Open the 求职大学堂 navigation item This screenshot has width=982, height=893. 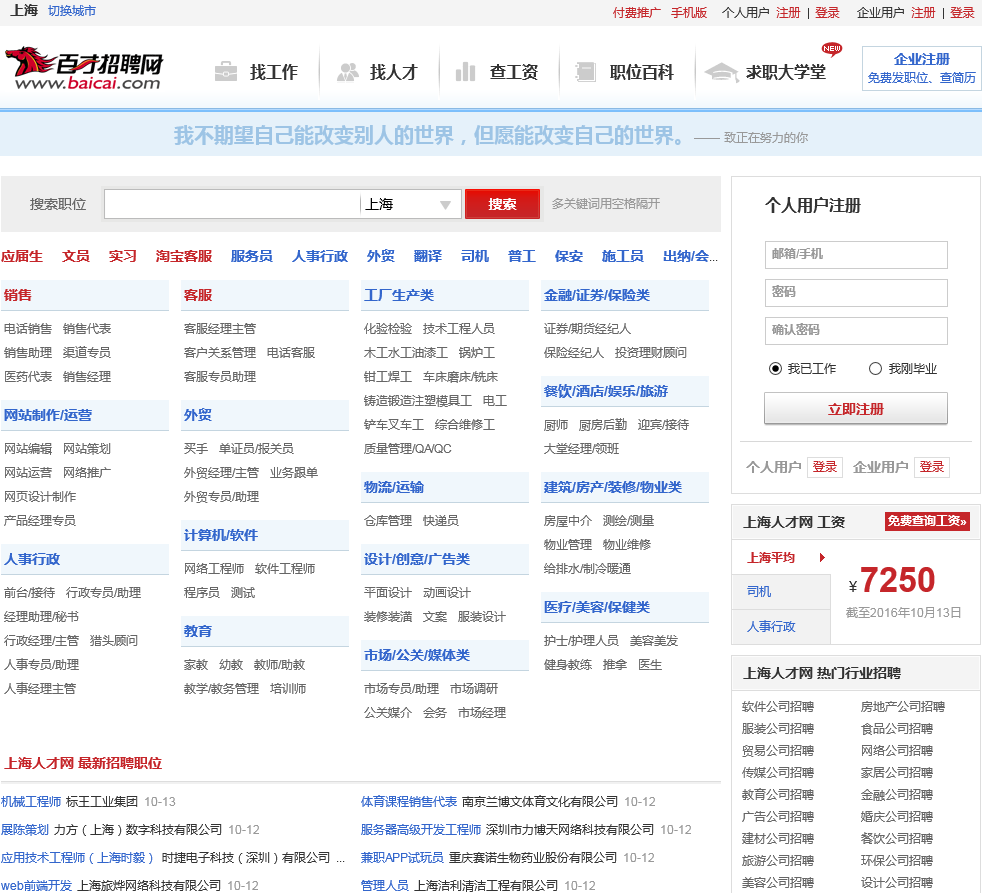[x=785, y=72]
